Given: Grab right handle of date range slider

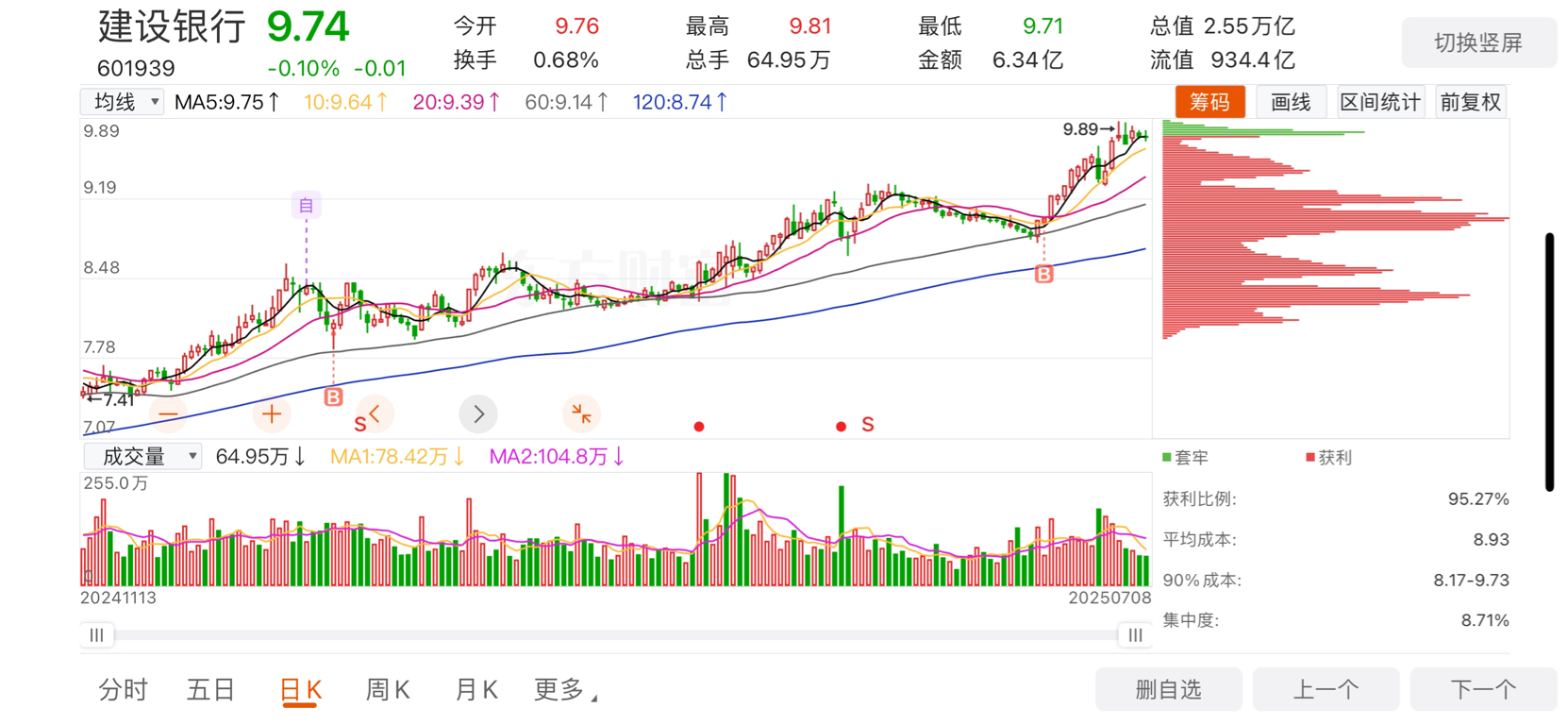Looking at the screenshot, I should (1135, 635).
